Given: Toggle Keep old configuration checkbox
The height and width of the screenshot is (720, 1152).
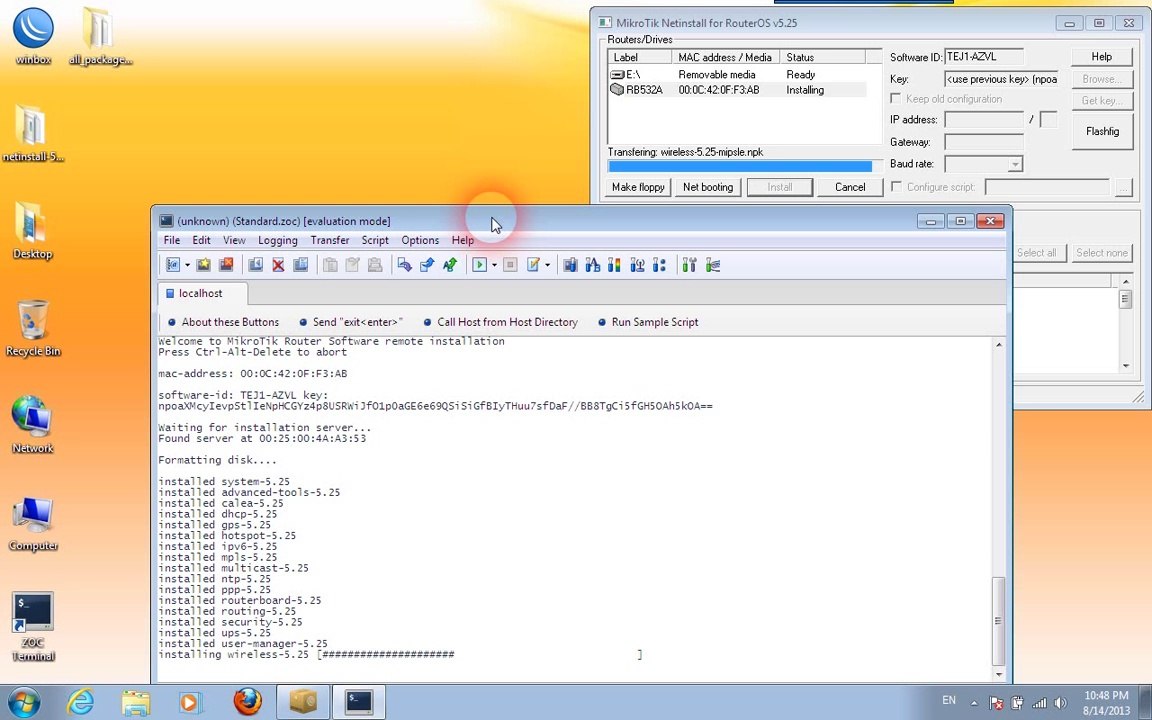Looking at the screenshot, I should pos(896,98).
